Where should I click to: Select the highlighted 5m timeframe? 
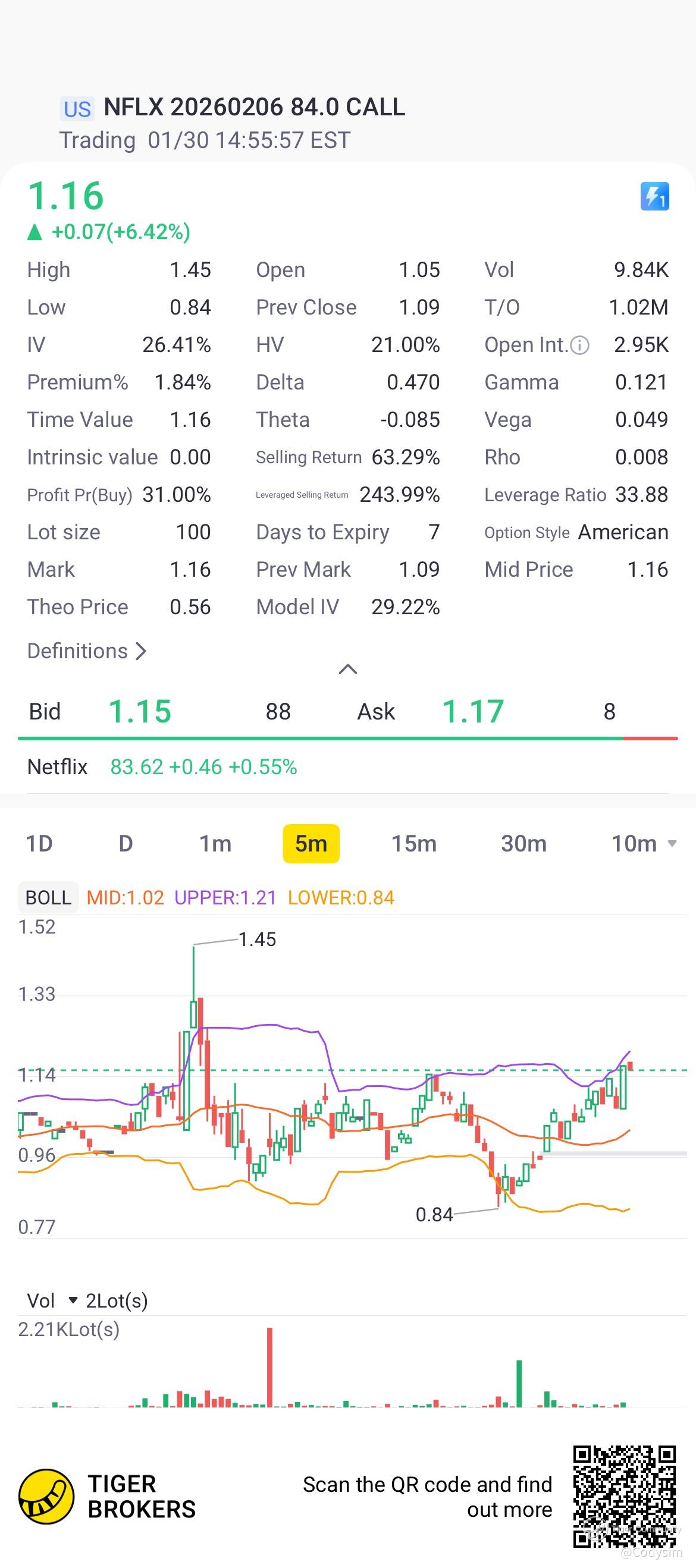click(x=311, y=844)
